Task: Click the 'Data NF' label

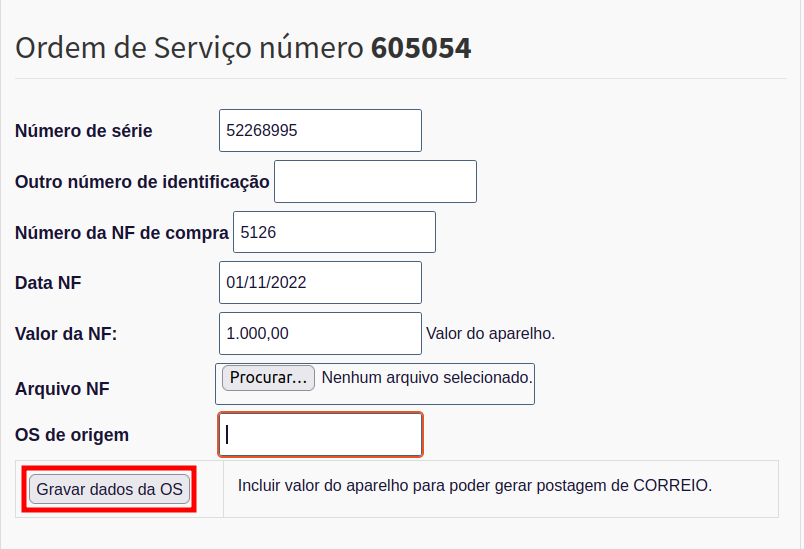Action: point(48,283)
